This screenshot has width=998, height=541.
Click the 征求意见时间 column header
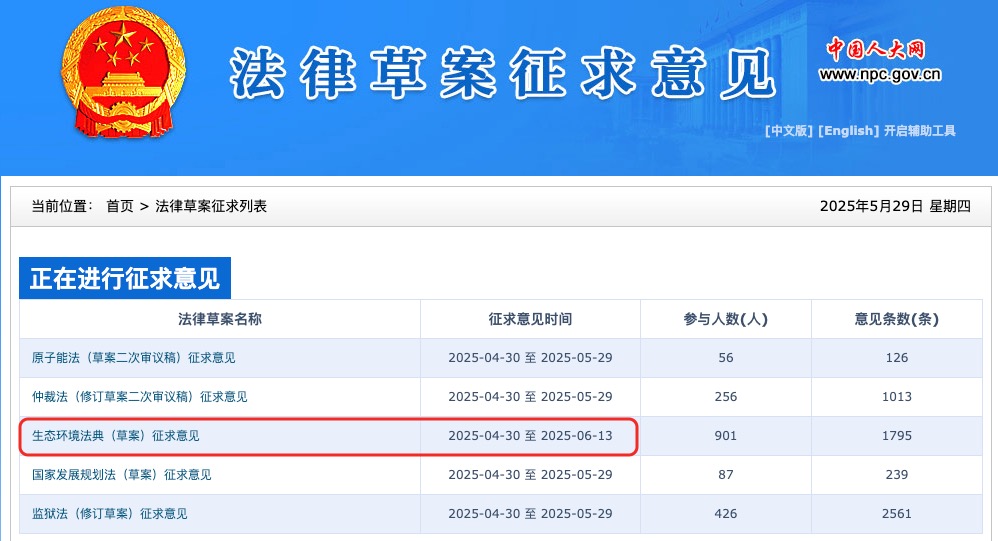530,319
